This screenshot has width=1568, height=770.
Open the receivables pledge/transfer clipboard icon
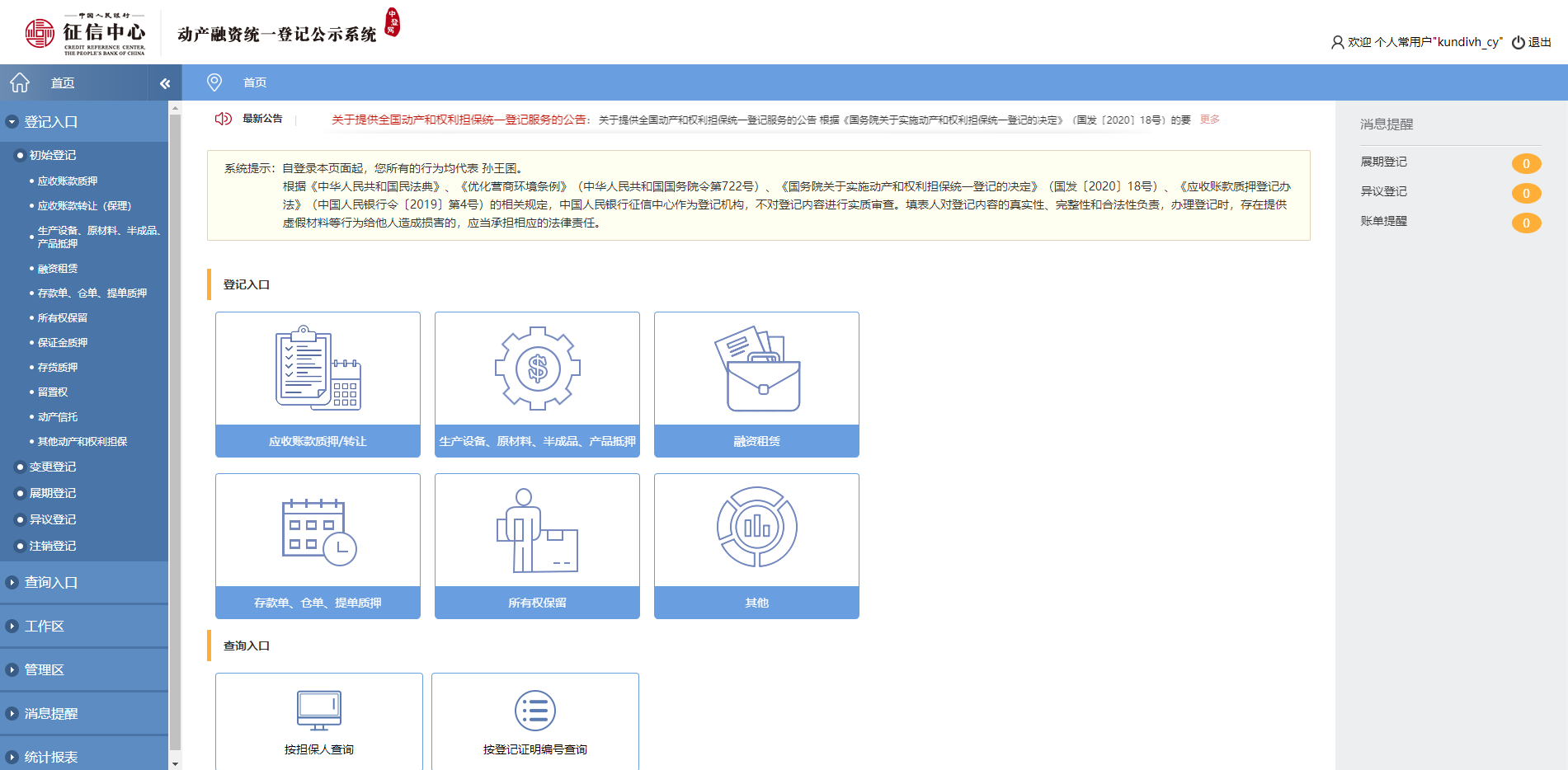coord(318,369)
